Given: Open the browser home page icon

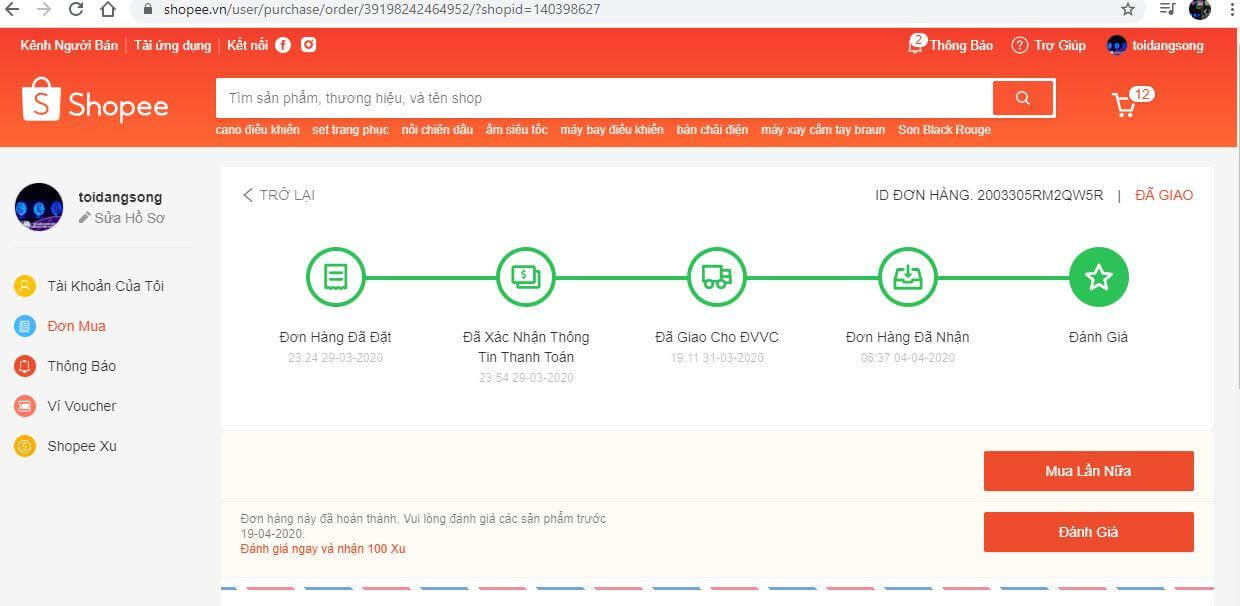Looking at the screenshot, I should 108,9.
